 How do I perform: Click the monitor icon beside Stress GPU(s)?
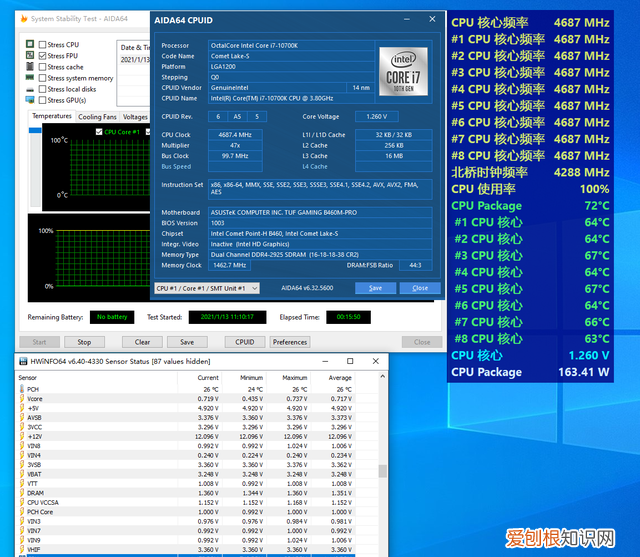30,99
